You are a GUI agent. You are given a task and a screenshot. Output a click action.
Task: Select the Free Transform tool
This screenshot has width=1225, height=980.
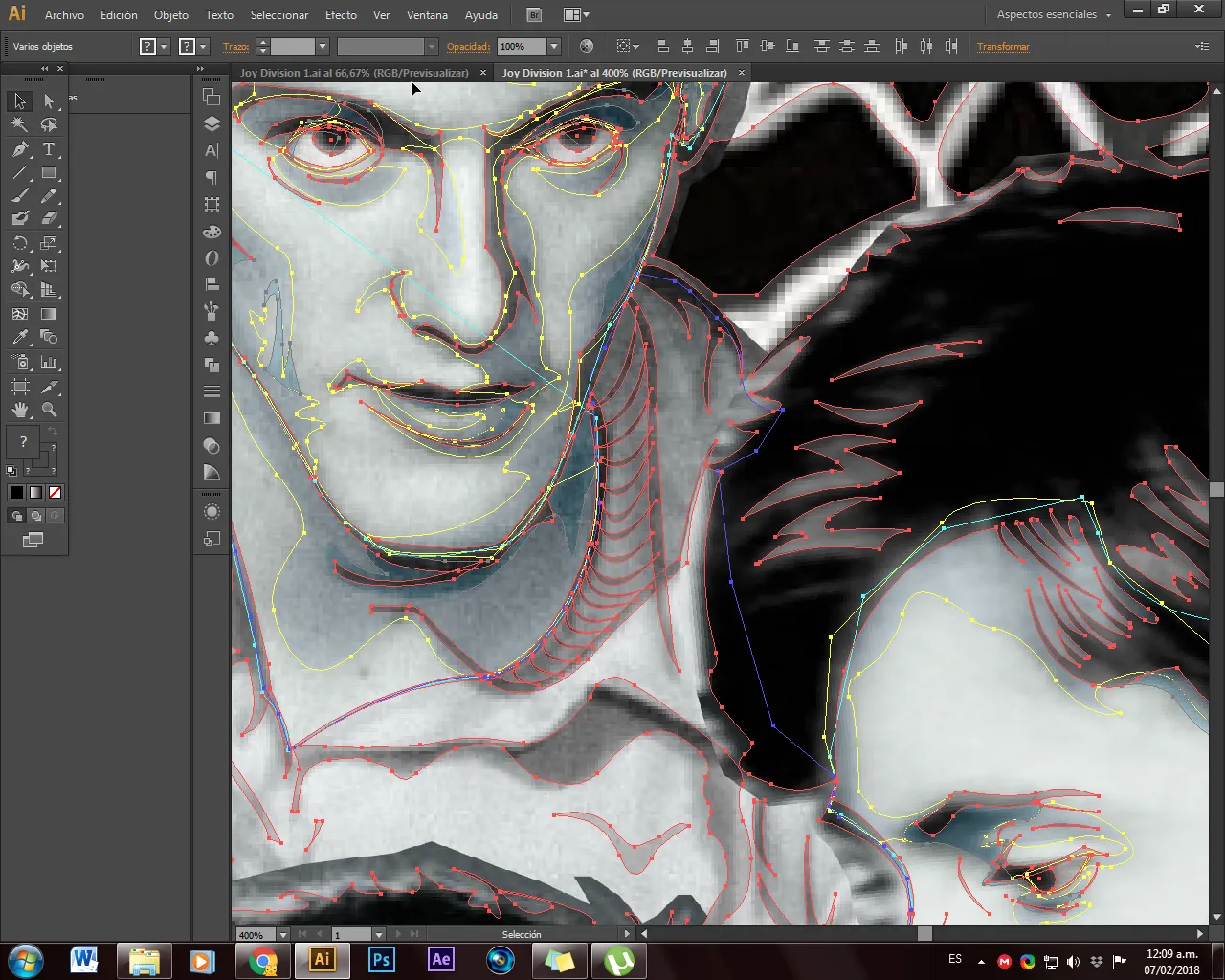(x=49, y=266)
